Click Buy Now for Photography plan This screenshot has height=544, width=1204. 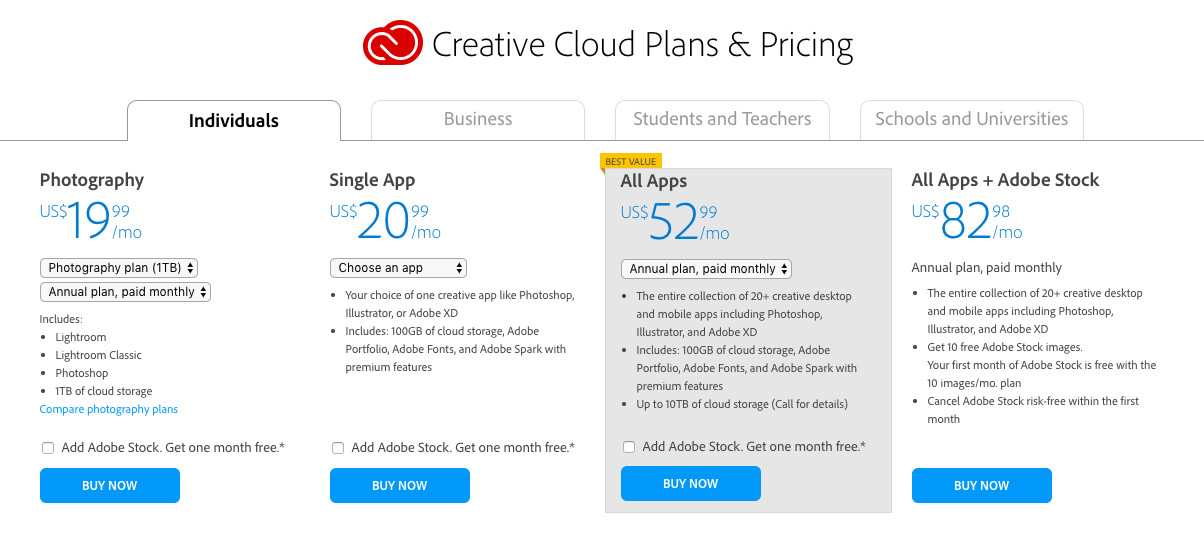[x=110, y=485]
